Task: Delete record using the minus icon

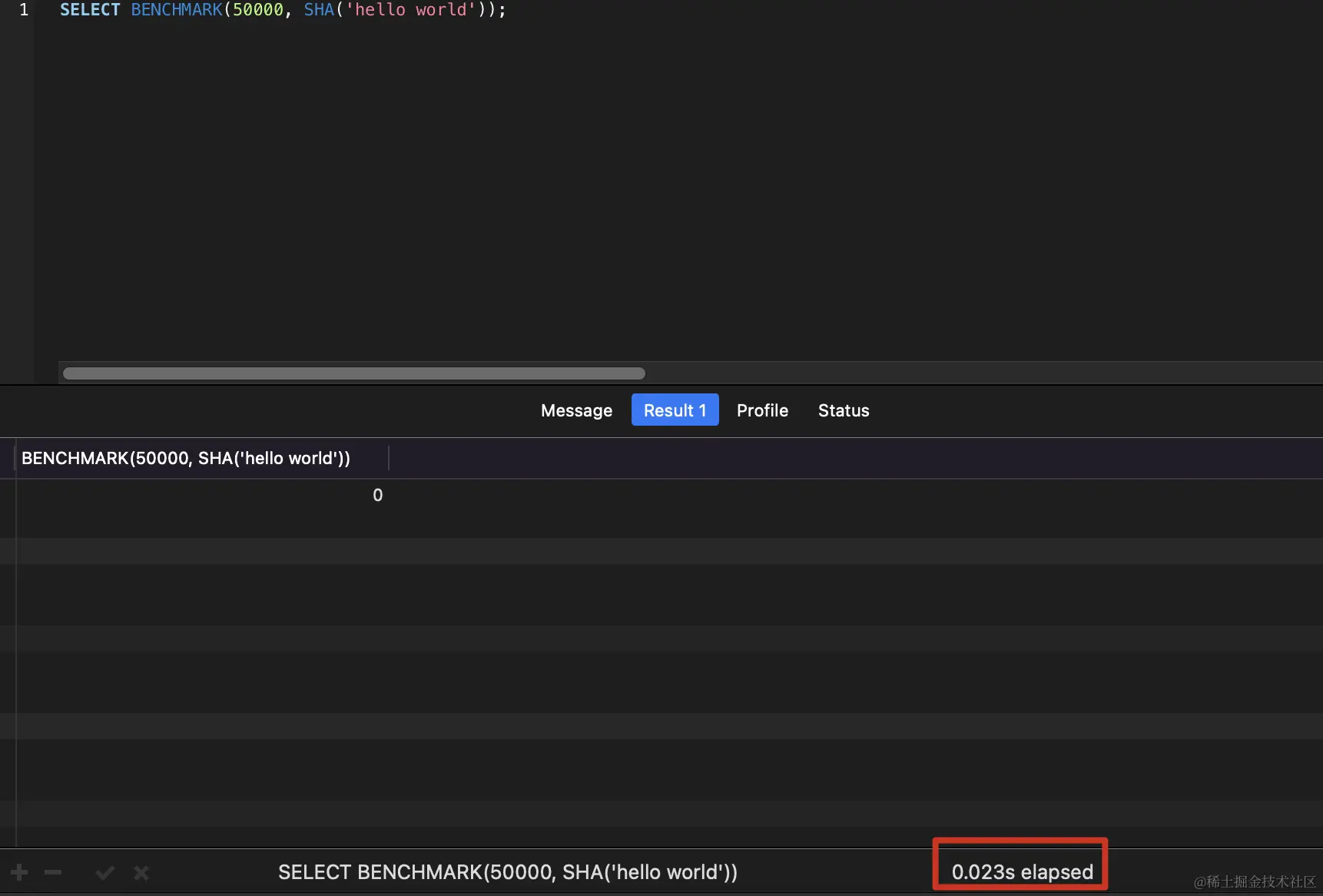Action: (53, 872)
